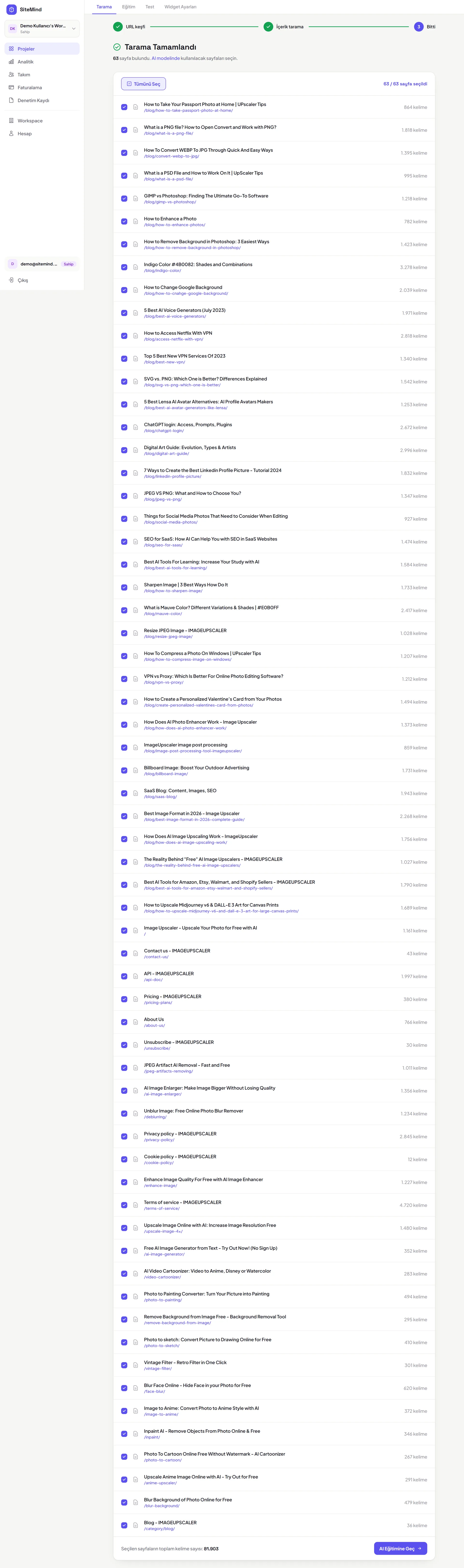Uncheck 'Terms of service - IMAGEUPSCALER' page

(124, 1205)
